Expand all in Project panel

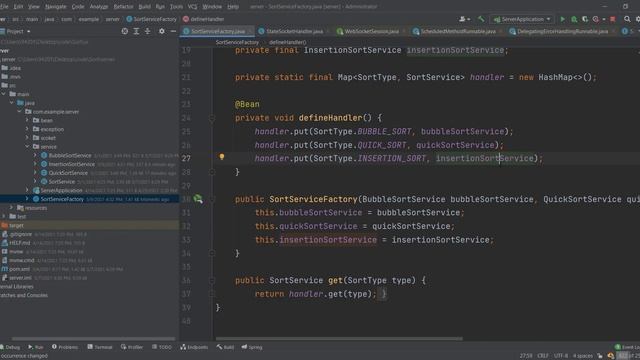(x=136, y=31)
